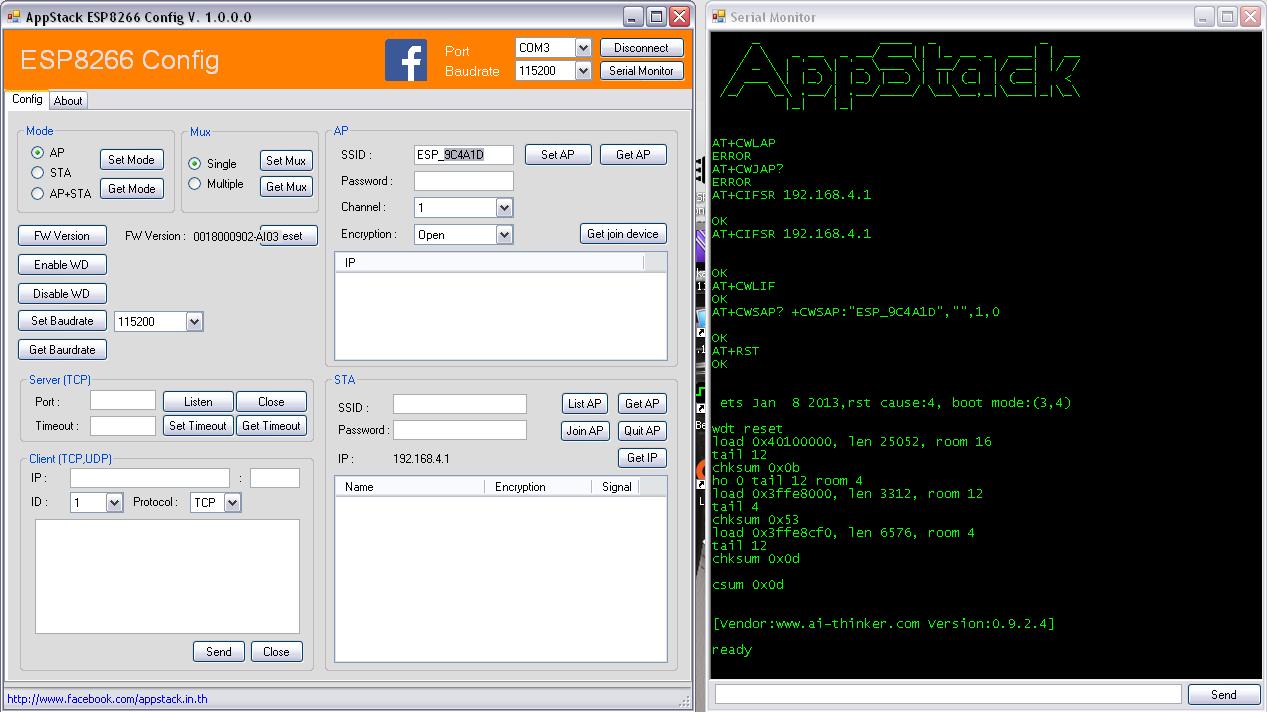Click the Serial Monitor window title icon
The height and width of the screenshot is (712, 1267).
coord(719,17)
